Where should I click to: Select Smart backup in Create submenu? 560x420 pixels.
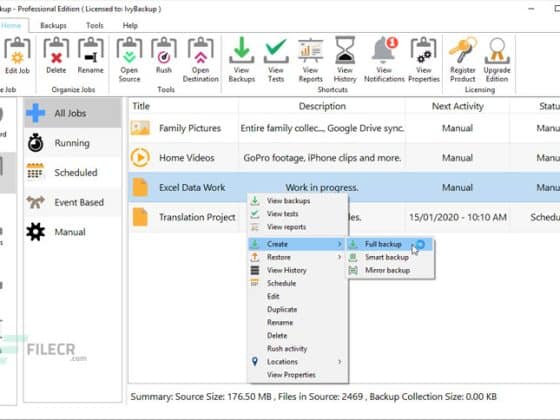tap(390, 257)
